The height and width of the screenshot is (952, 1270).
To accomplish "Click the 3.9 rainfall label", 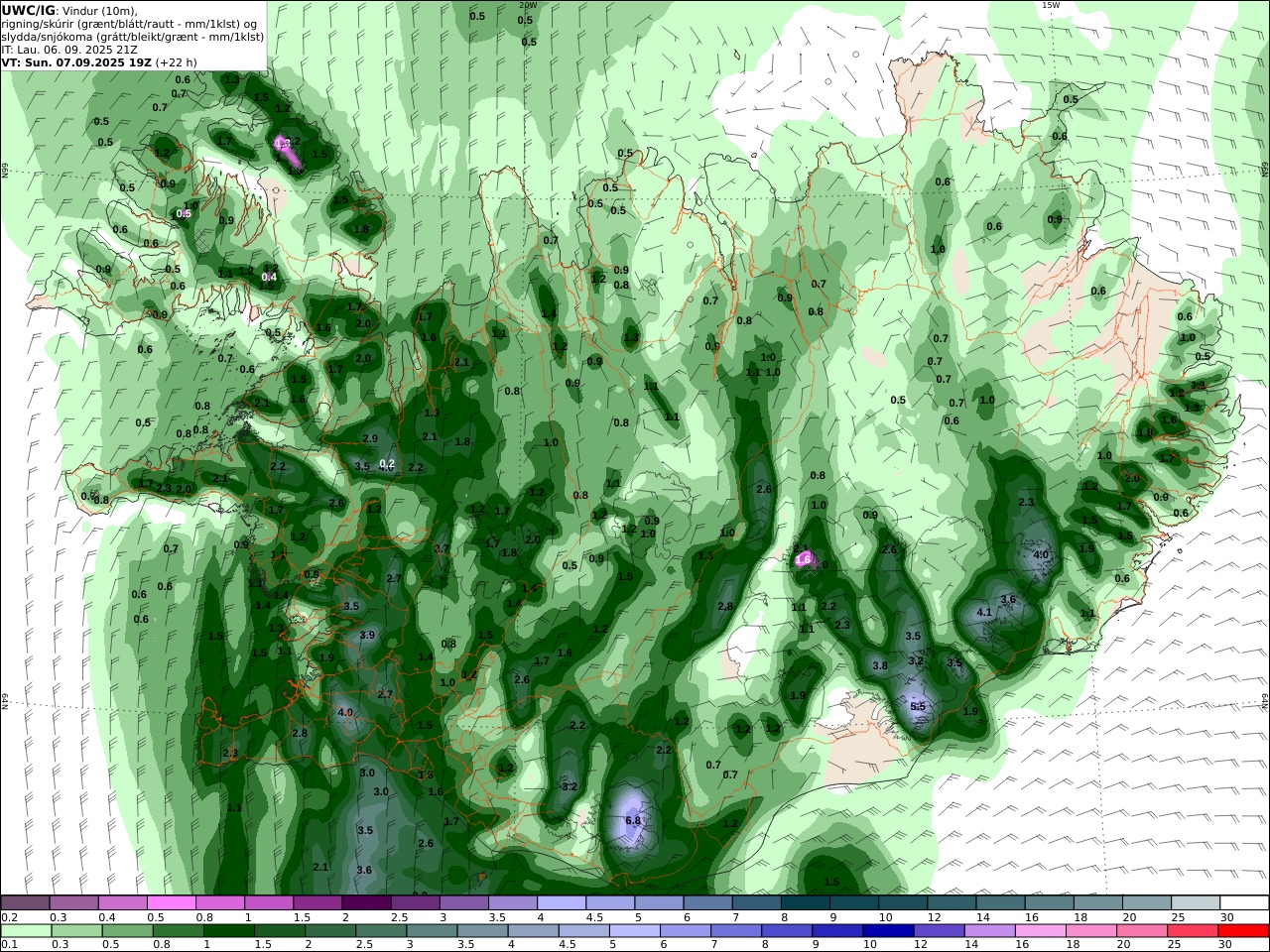I will (x=367, y=636).
